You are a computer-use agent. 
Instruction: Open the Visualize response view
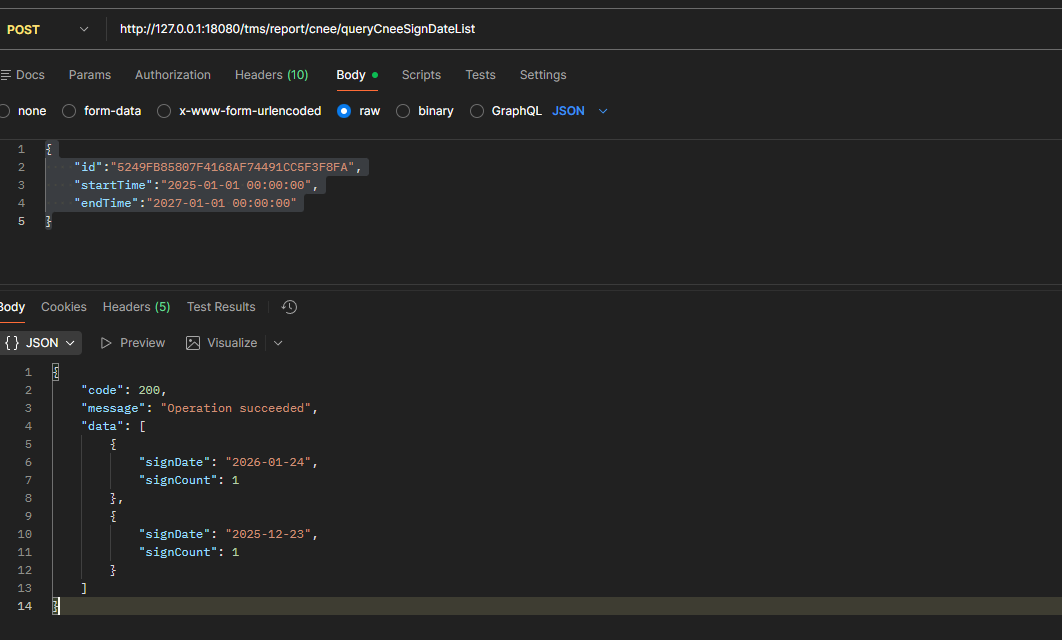[x=221, y=343]
